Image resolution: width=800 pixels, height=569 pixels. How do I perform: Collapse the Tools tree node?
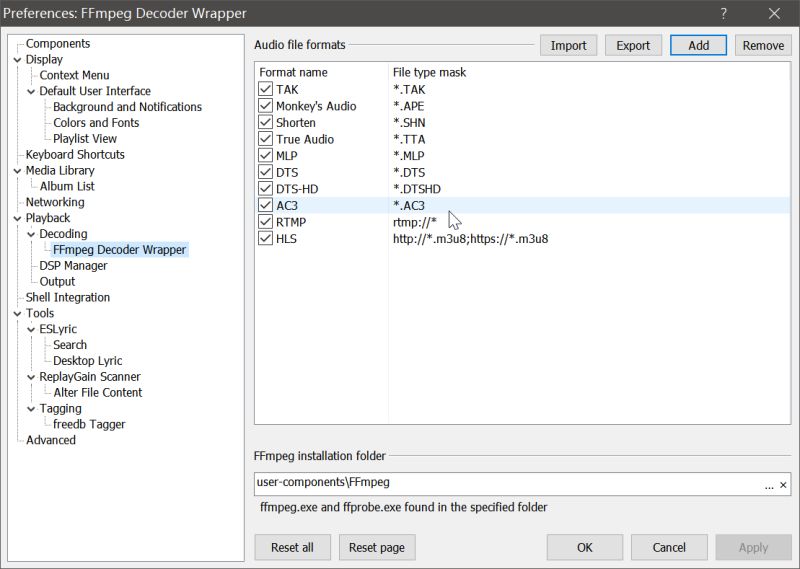point(17,313)
